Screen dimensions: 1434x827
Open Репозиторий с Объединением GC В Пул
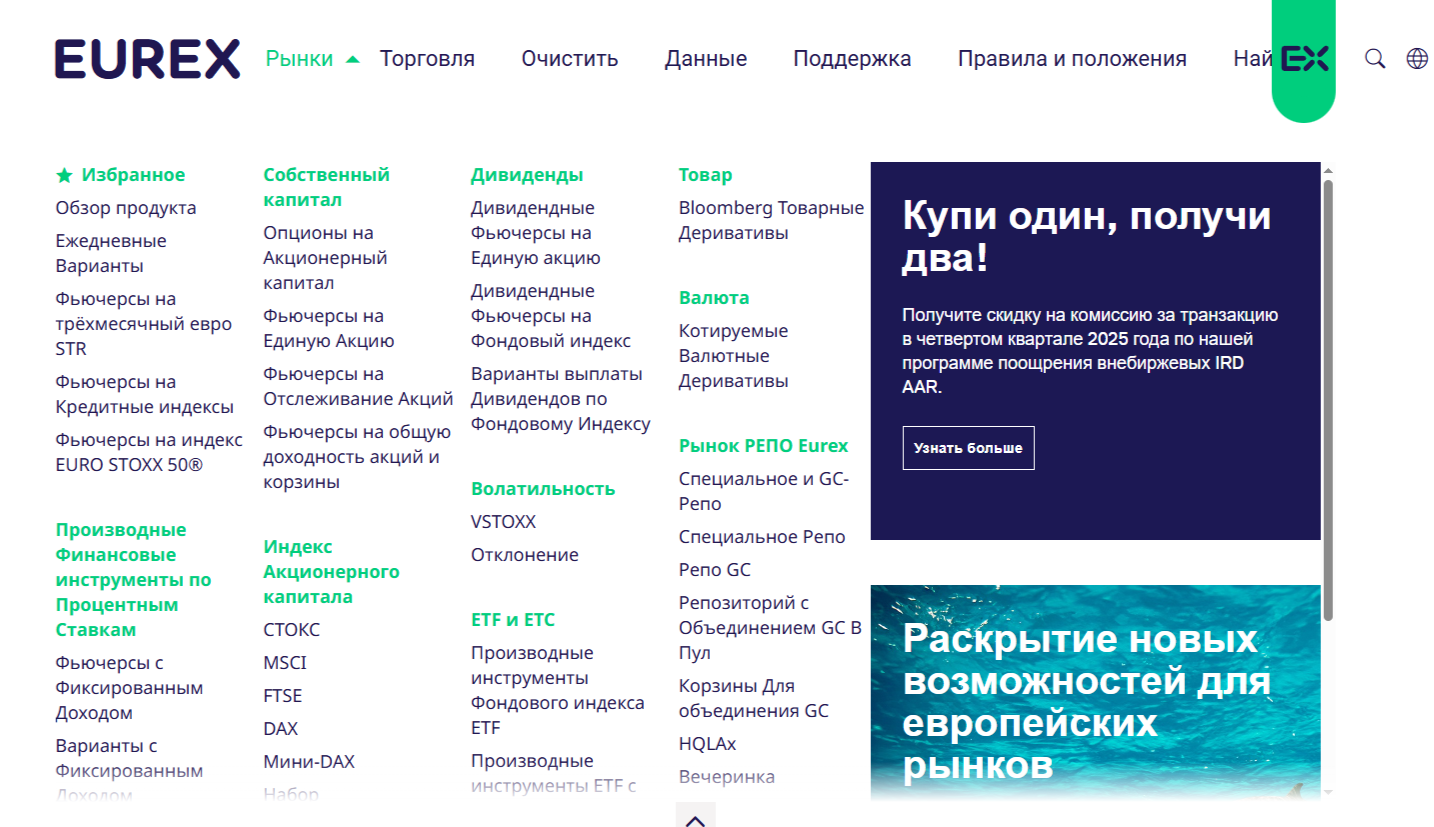coord(770,628)
